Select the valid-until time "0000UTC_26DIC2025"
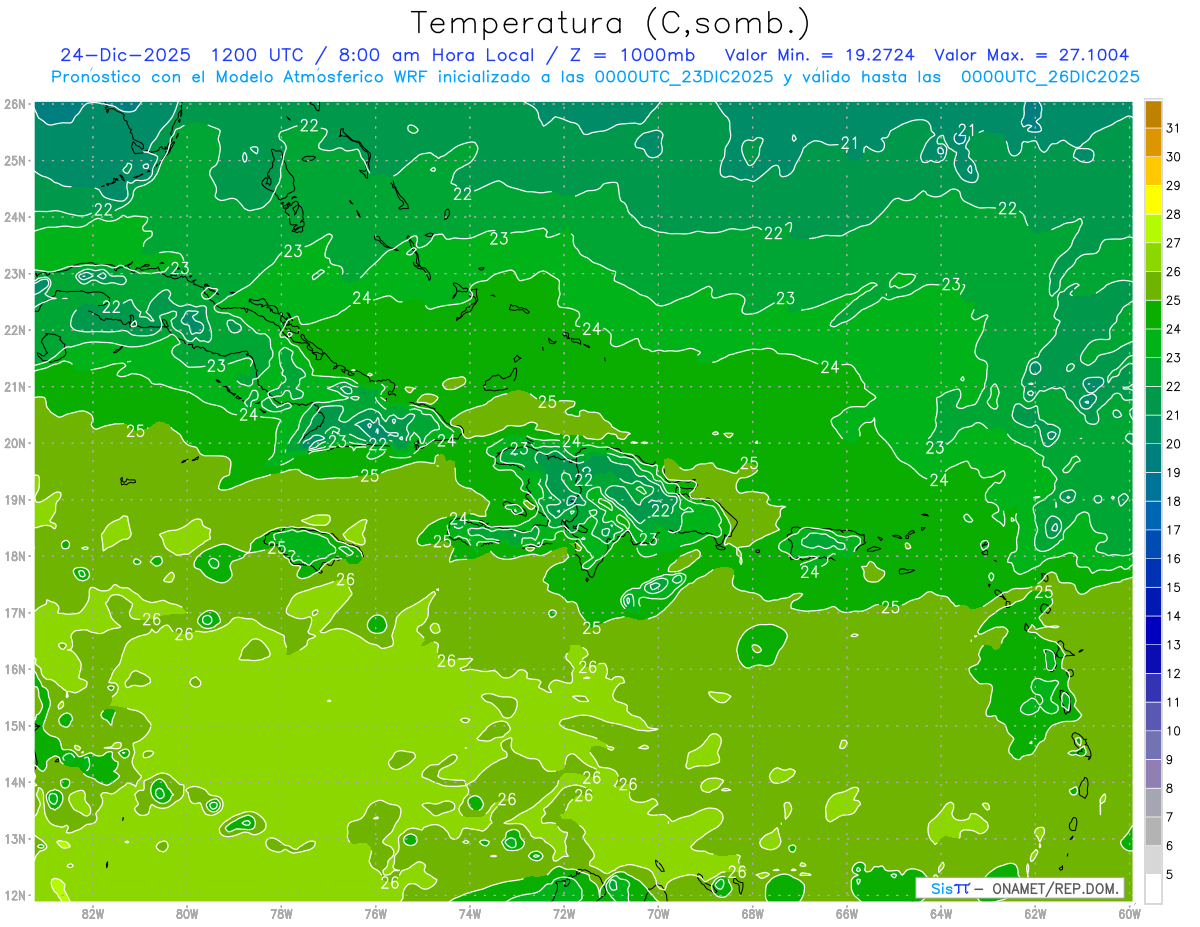 (x=1050, y=77)
